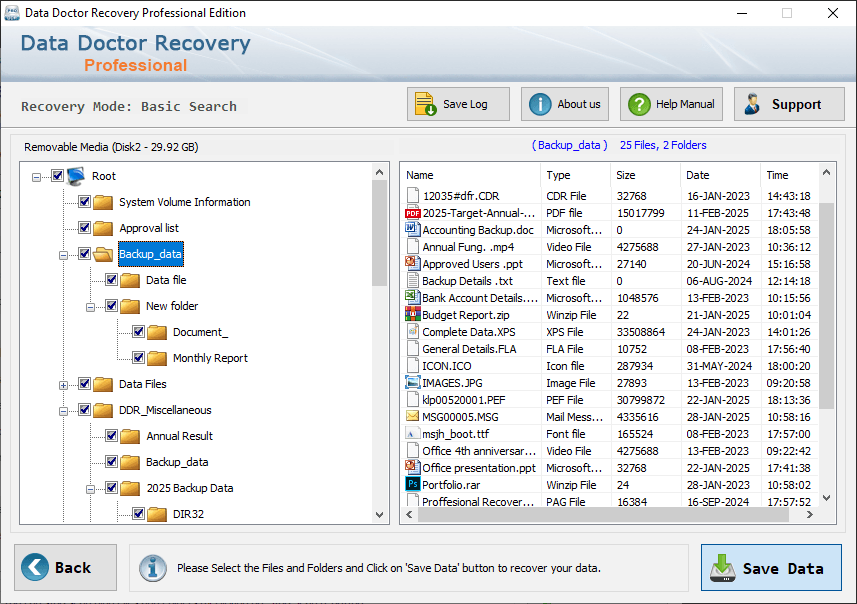The image size is (857, 604).
Task: Click the folder icon of Annual Result
Action: coord(130,436)
